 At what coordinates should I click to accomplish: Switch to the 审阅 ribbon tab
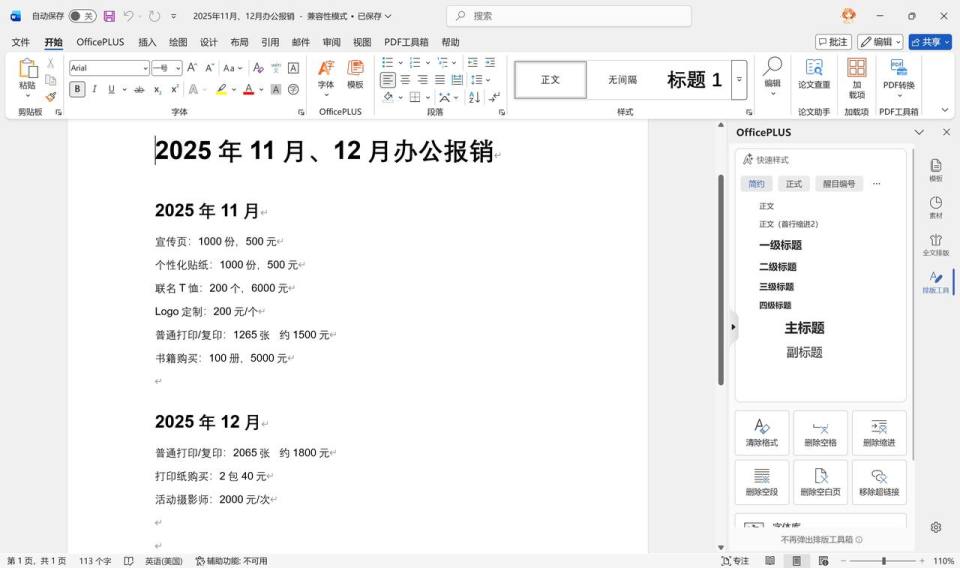[331, 42]
